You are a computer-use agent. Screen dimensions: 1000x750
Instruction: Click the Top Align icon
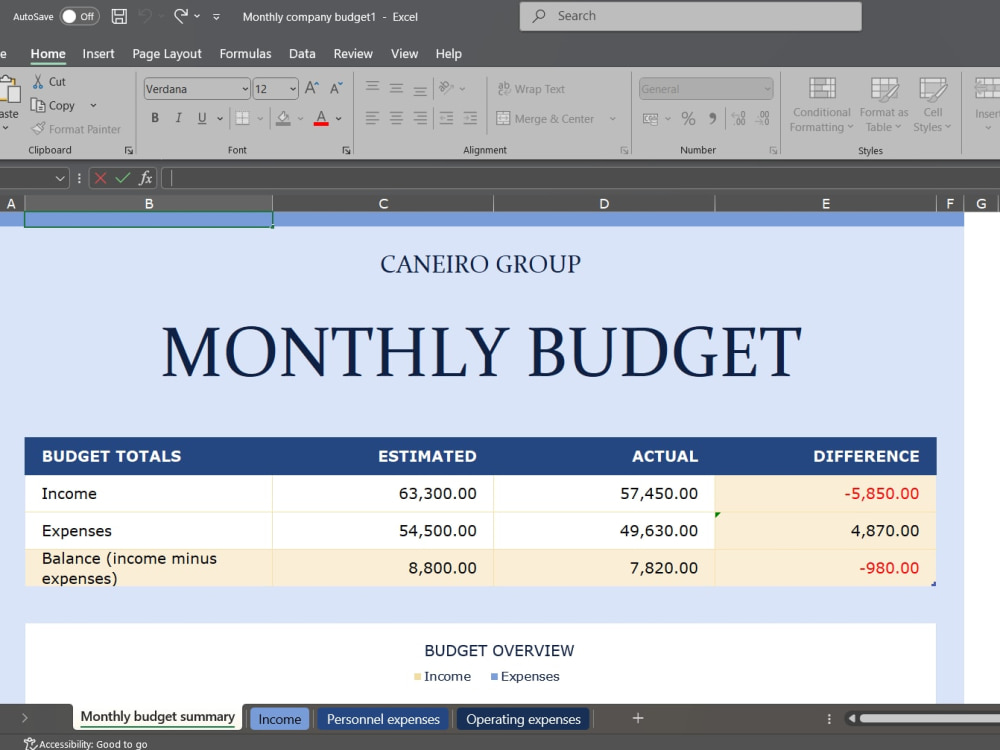[372, 88]
